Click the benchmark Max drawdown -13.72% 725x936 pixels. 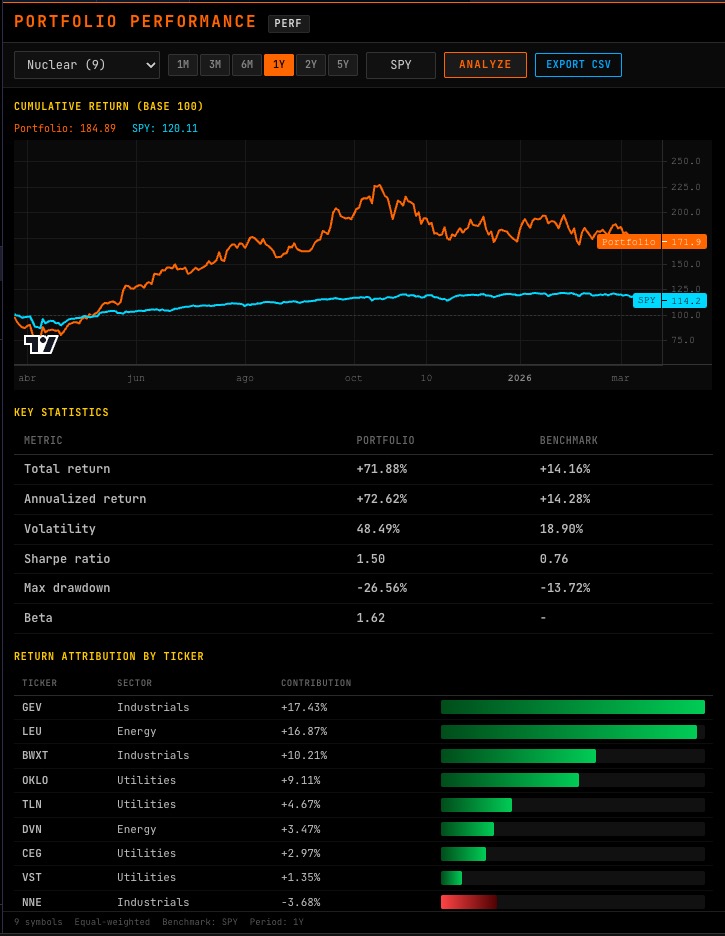pos(565,588)
